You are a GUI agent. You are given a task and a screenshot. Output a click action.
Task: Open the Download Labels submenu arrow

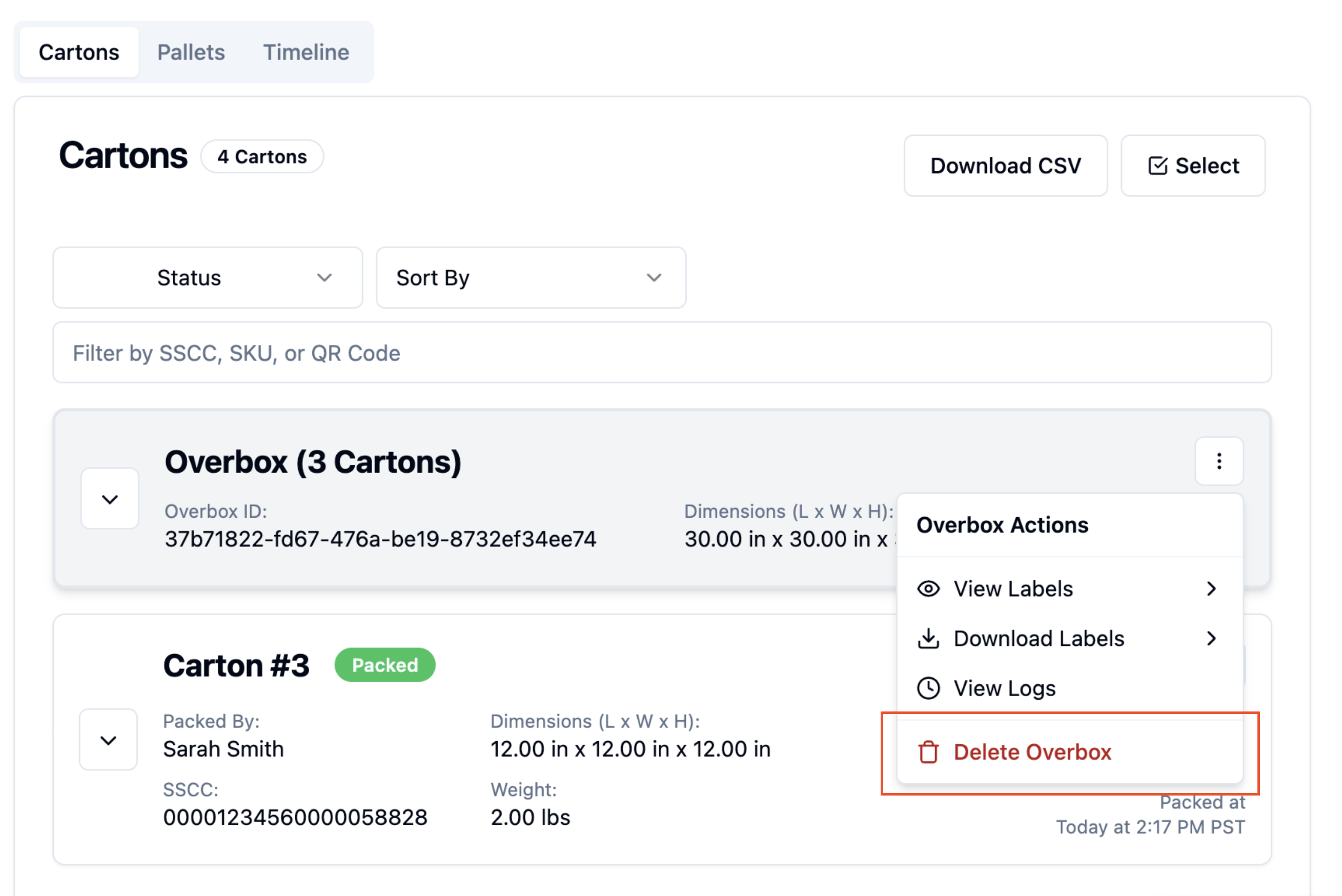(x=1211, y=638)
